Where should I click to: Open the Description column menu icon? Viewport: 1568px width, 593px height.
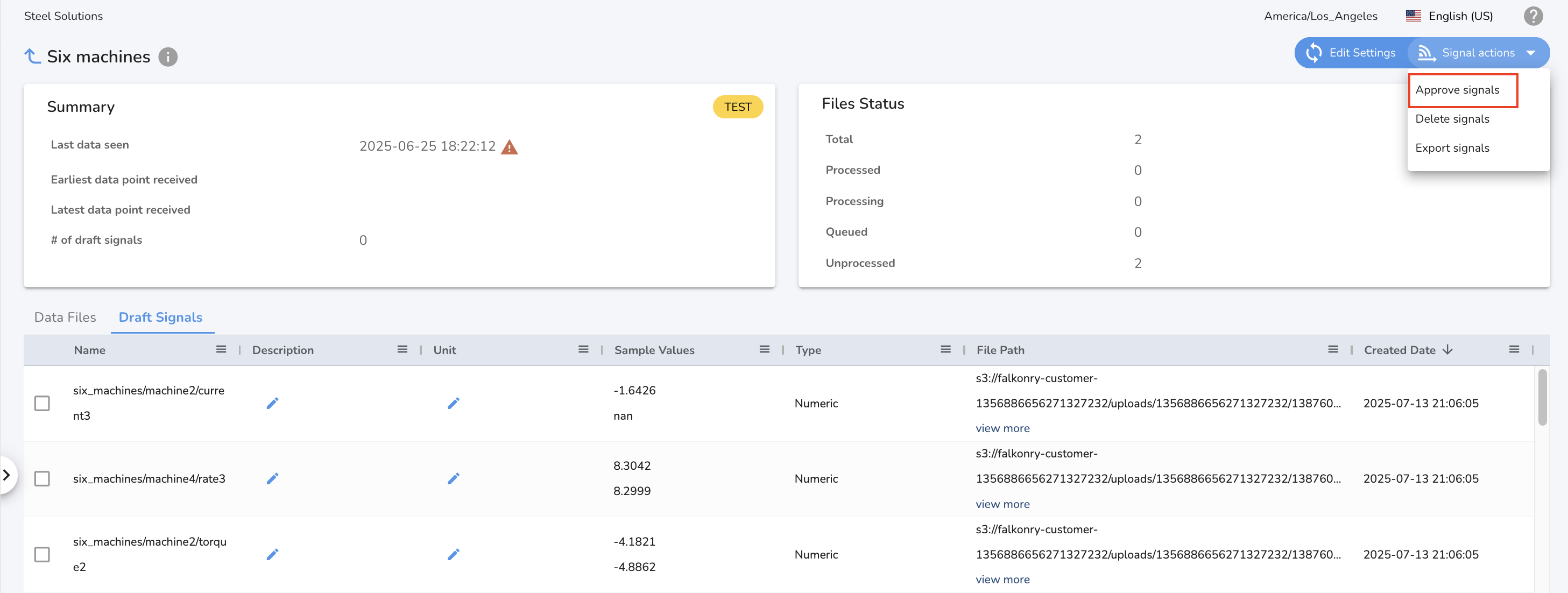(x=402, y=349)
